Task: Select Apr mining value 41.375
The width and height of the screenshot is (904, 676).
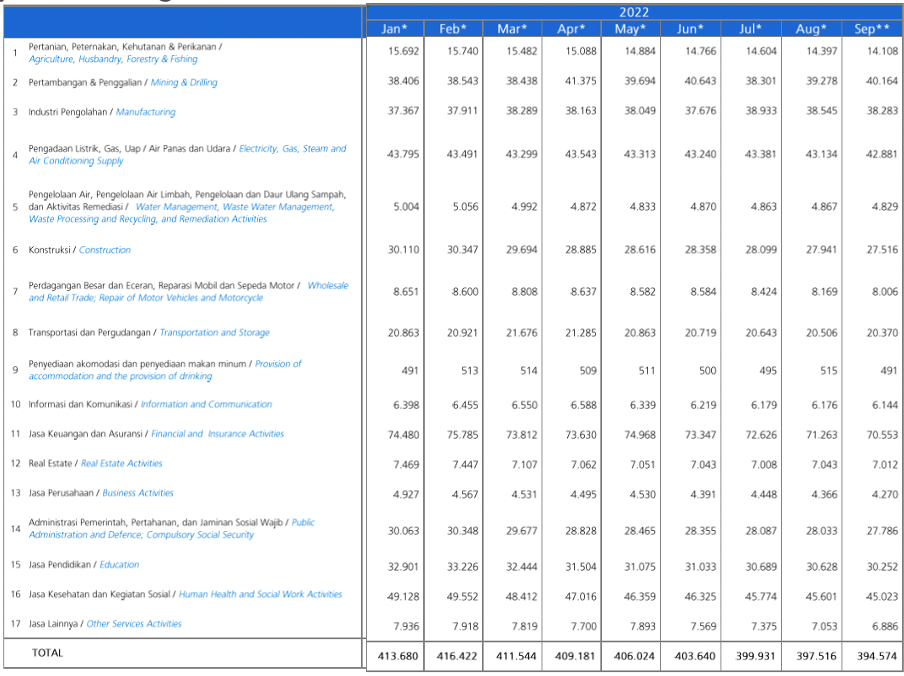Action: 581,81
